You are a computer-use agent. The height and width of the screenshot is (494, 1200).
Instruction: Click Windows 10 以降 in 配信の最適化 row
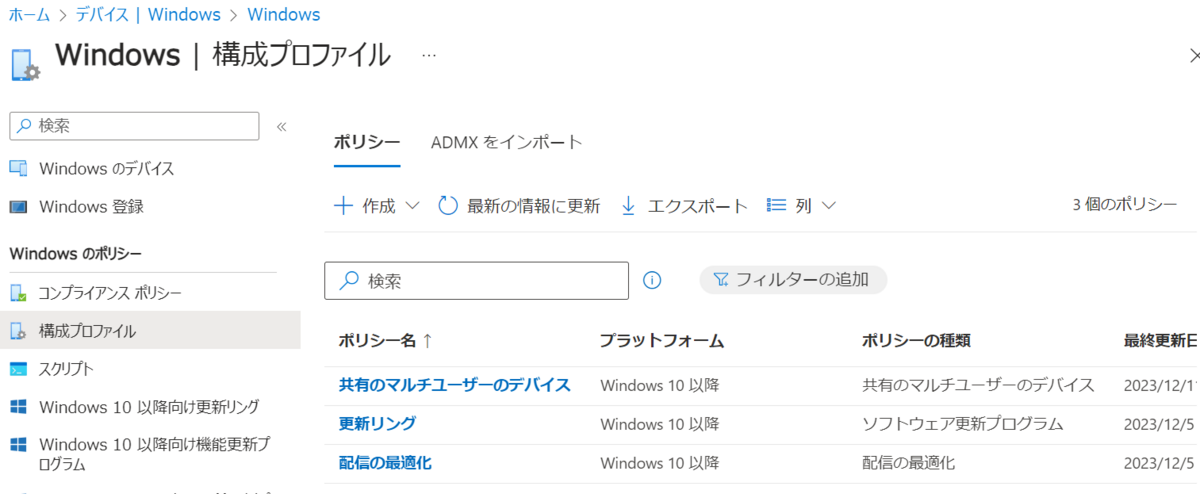click(x=660, y=463)
